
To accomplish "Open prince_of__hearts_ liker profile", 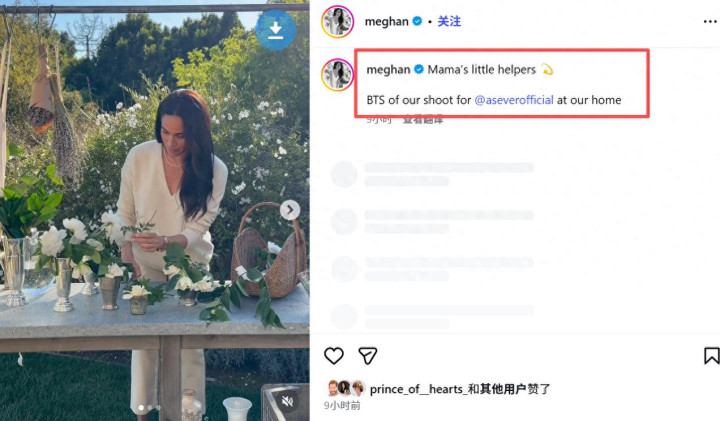I will (x=416, y=389).
